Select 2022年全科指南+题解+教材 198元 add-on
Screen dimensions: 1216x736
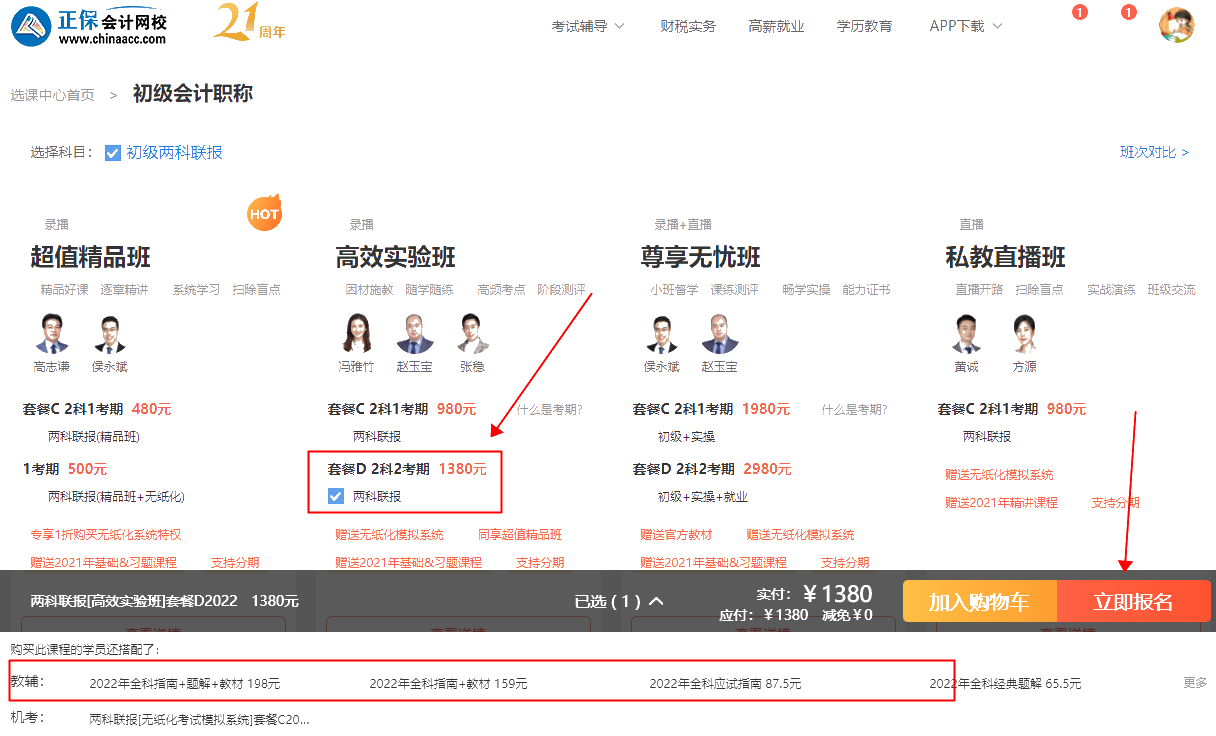[185, 684]
